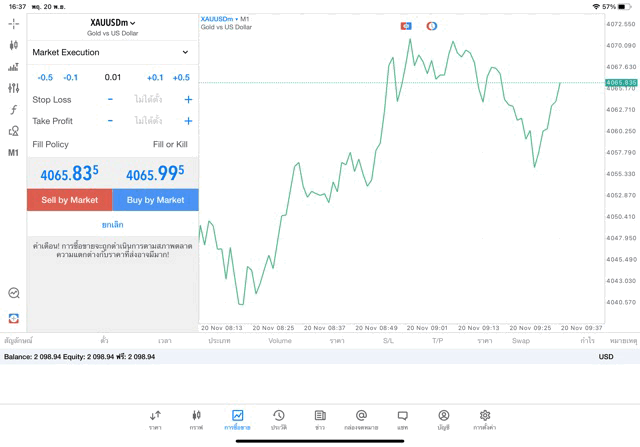This screenshot has height=447, width=640.
Task: Expand the XAUUSDm symbol selector
Action: coord(112,23)
